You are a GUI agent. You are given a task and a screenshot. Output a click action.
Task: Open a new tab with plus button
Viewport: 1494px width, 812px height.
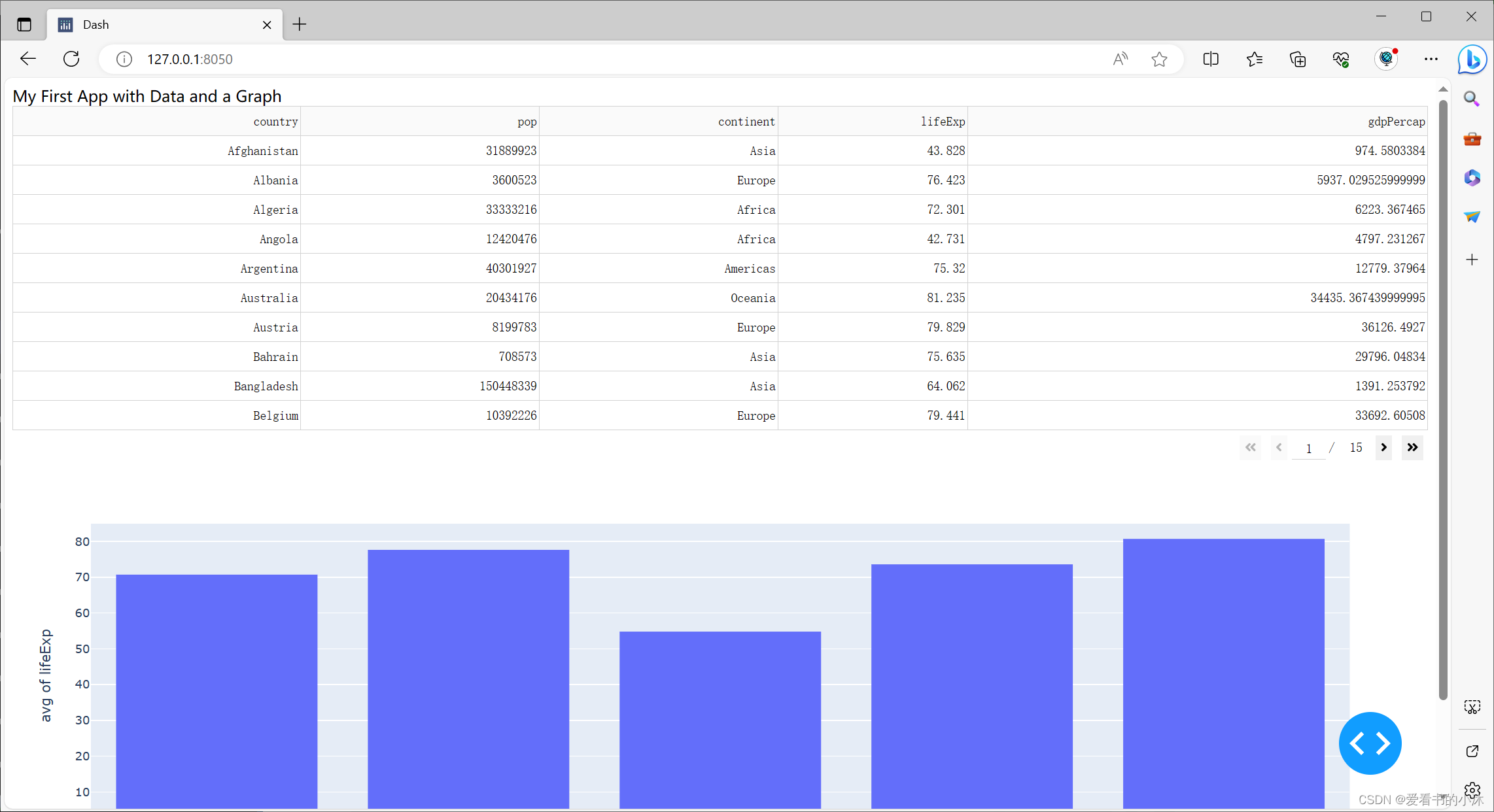(x=299, y=25)
